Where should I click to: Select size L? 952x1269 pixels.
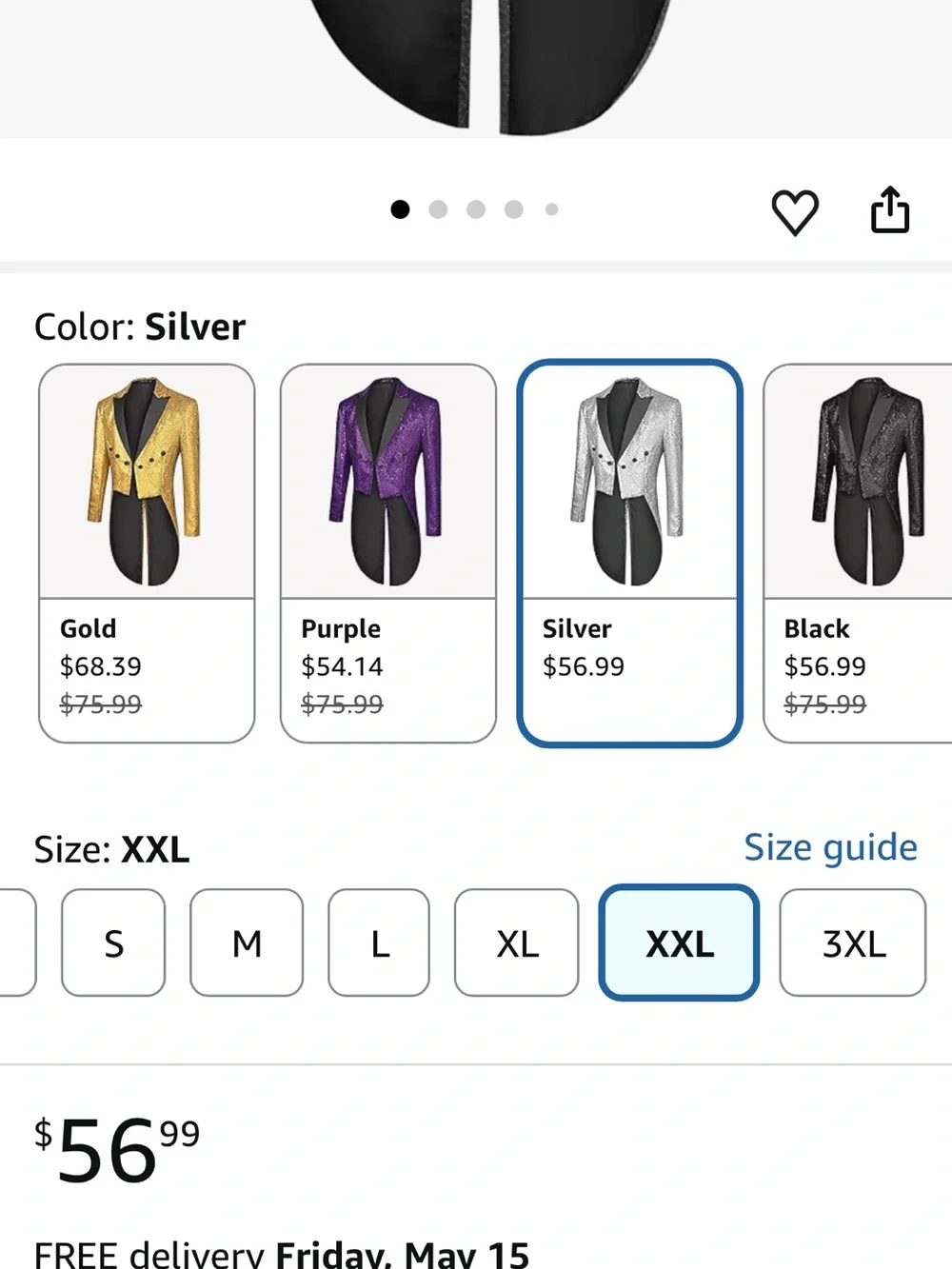coord(379,942)
